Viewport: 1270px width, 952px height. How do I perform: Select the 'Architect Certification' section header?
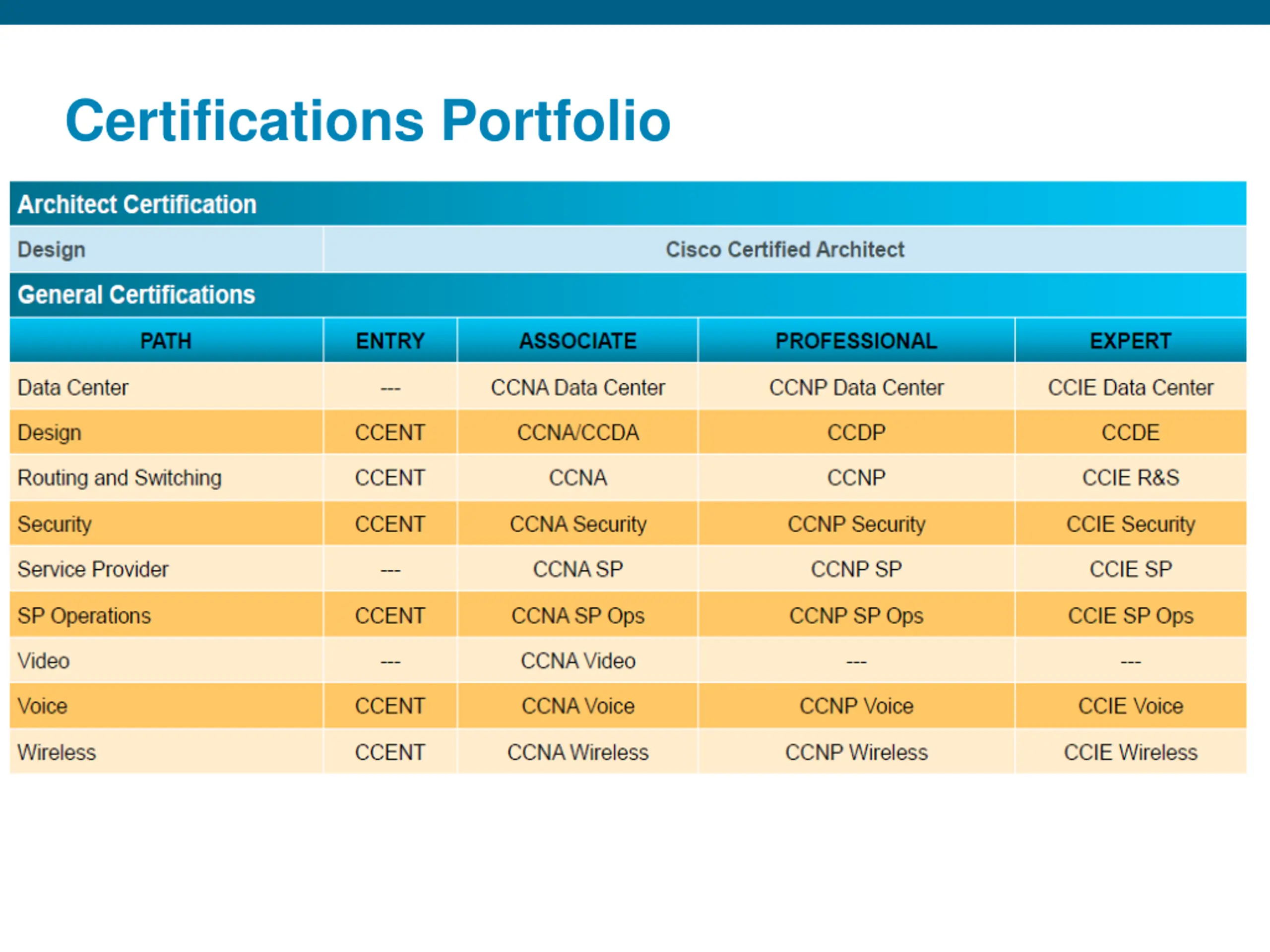[628, 204]
